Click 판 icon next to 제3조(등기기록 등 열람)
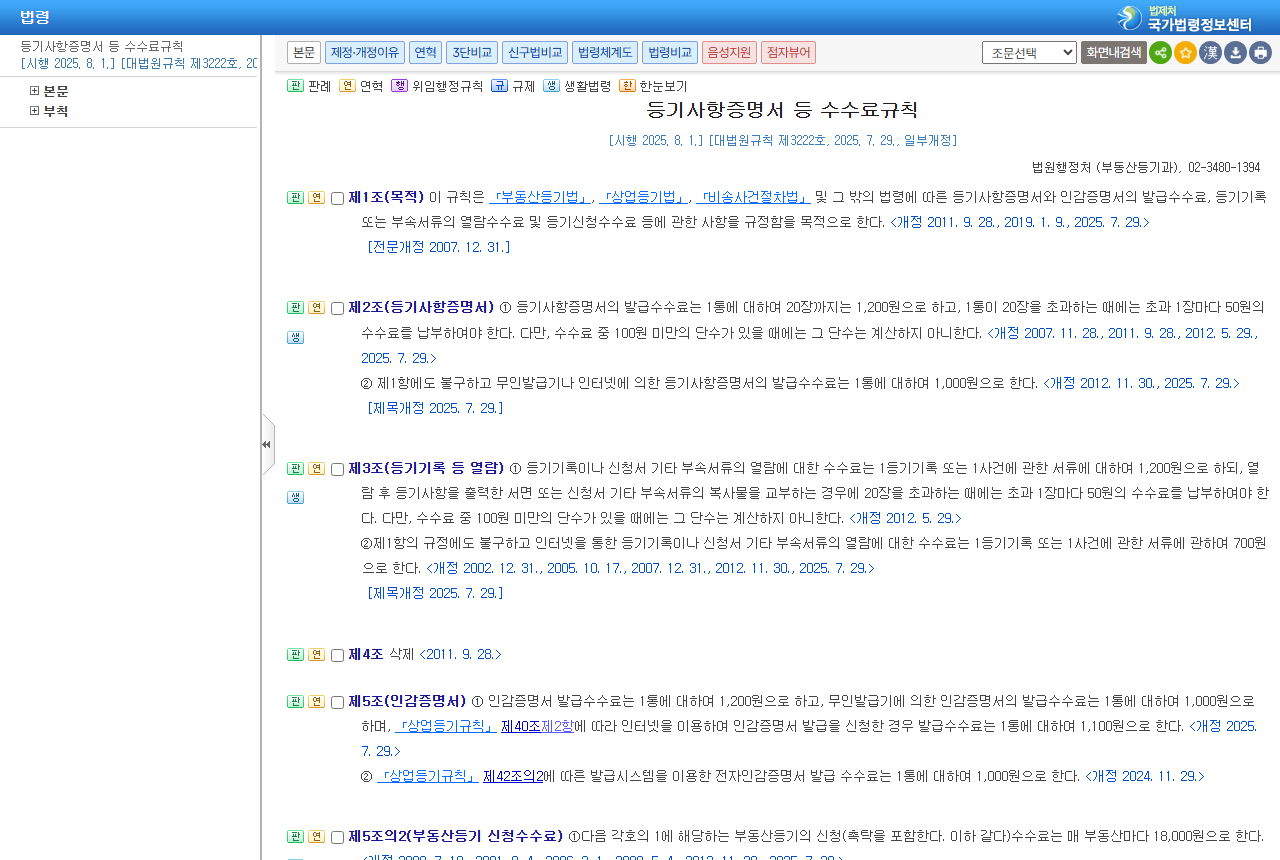 [295, 468]
